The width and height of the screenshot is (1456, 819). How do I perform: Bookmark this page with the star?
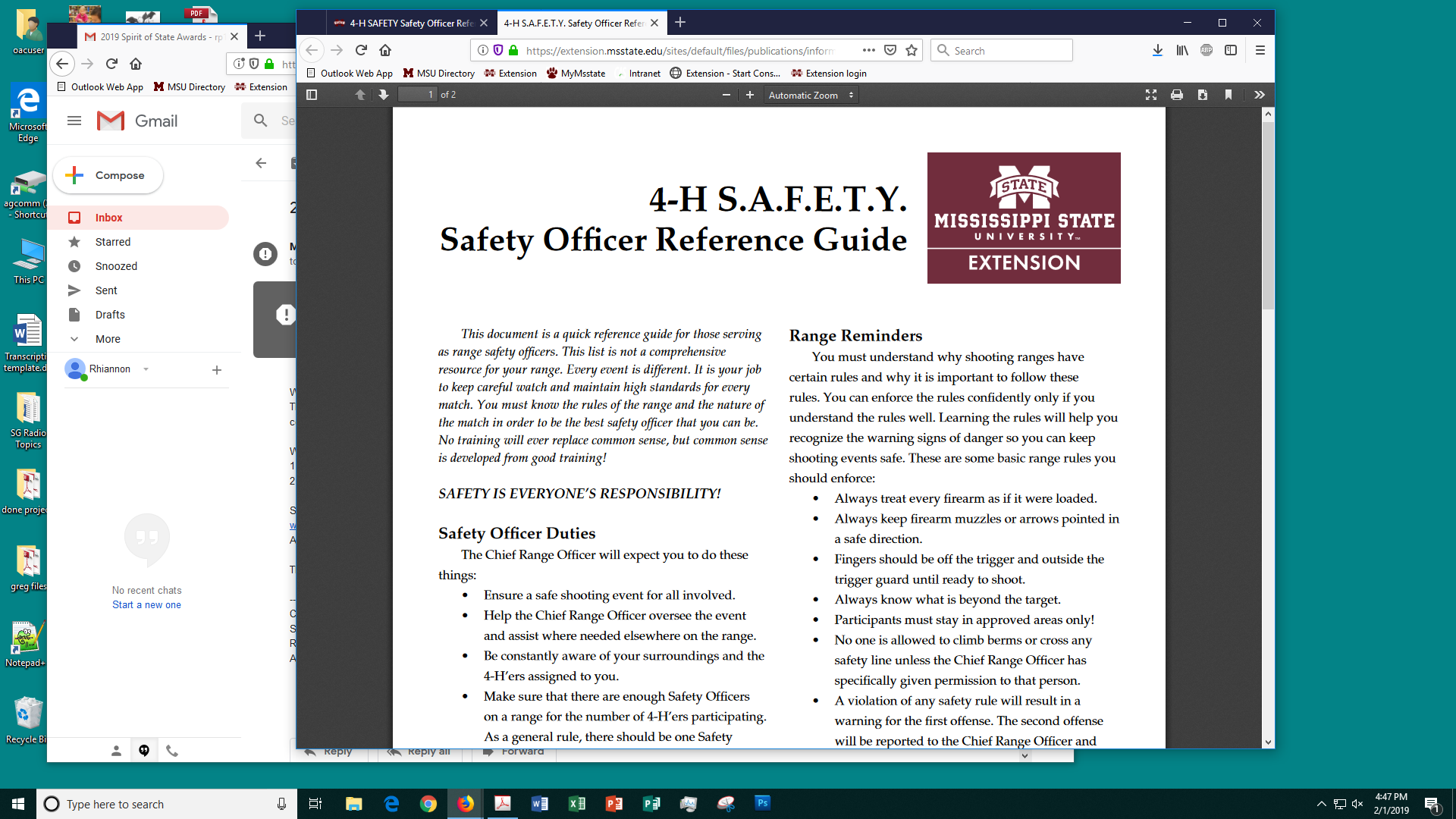(912, 50)
